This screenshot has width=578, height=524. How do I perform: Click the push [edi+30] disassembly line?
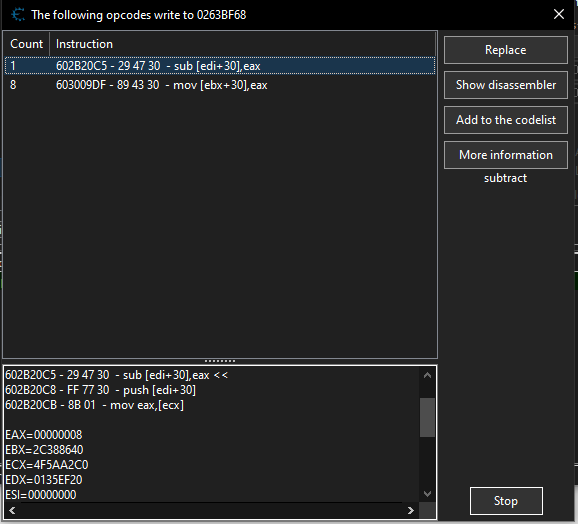point(101,390)
